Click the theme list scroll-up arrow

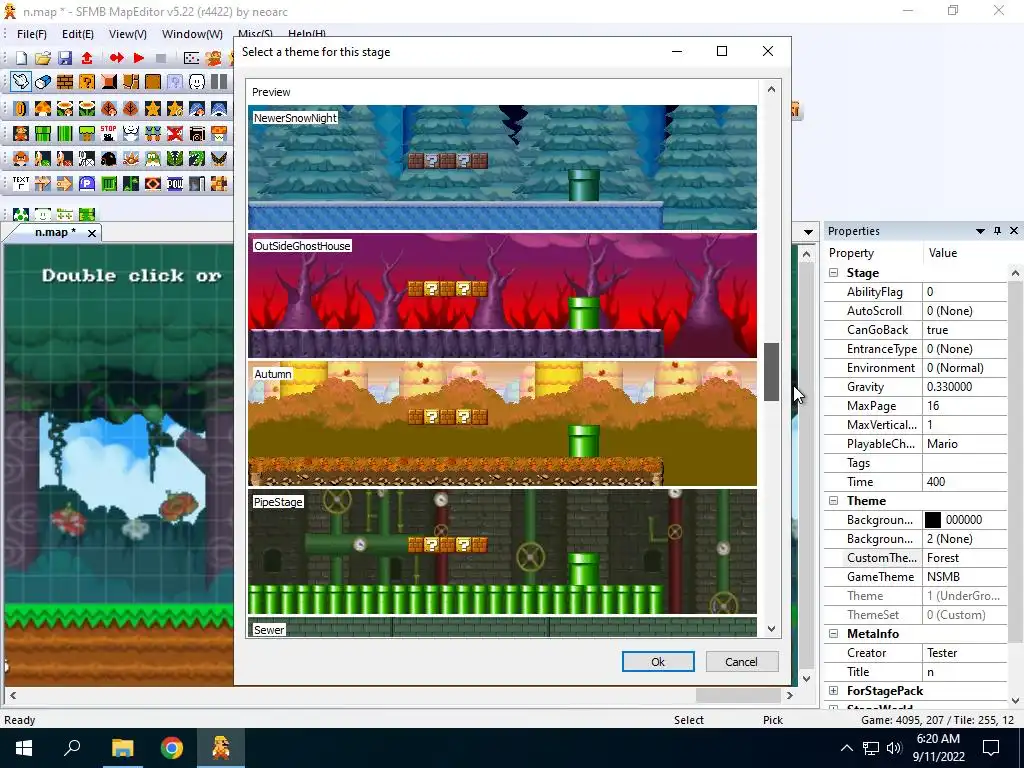[x=771, y=89]
